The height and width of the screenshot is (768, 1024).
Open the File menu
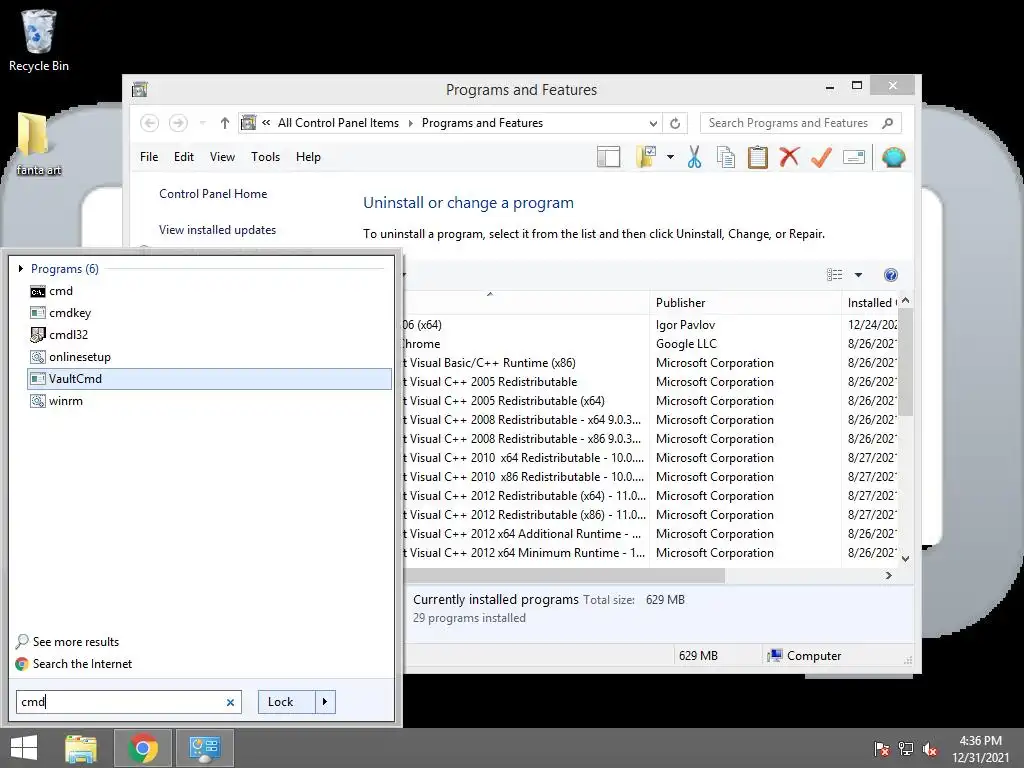149,157
